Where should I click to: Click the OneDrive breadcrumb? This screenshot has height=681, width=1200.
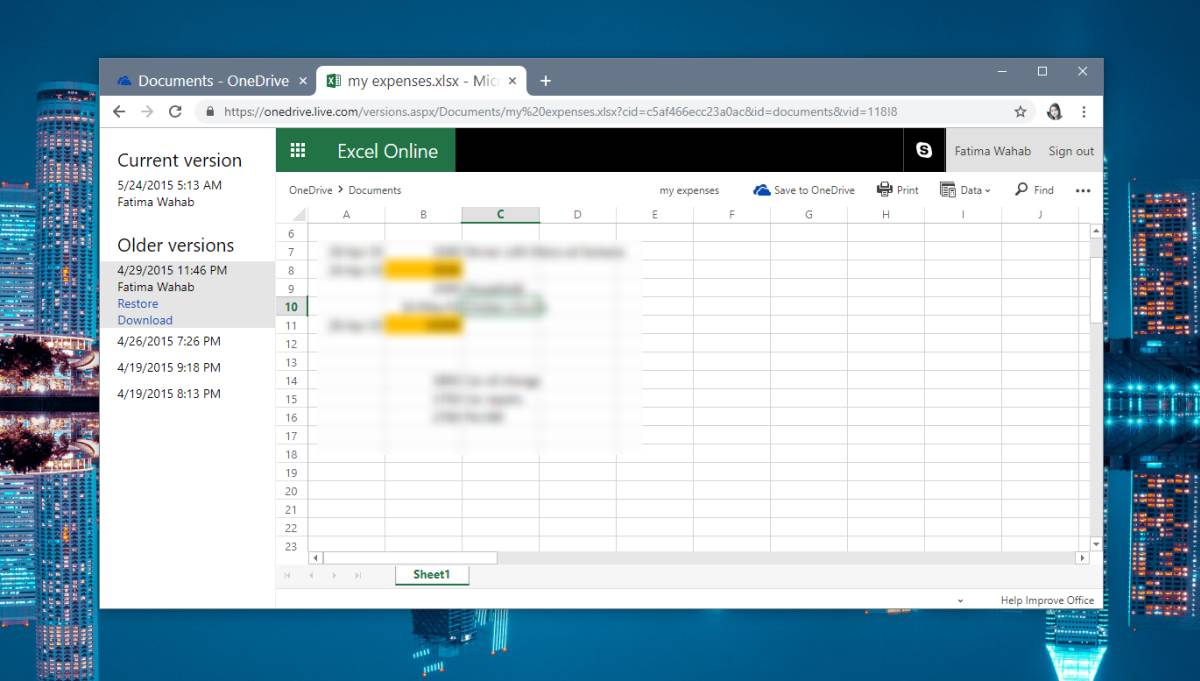[x=310, y=190]
